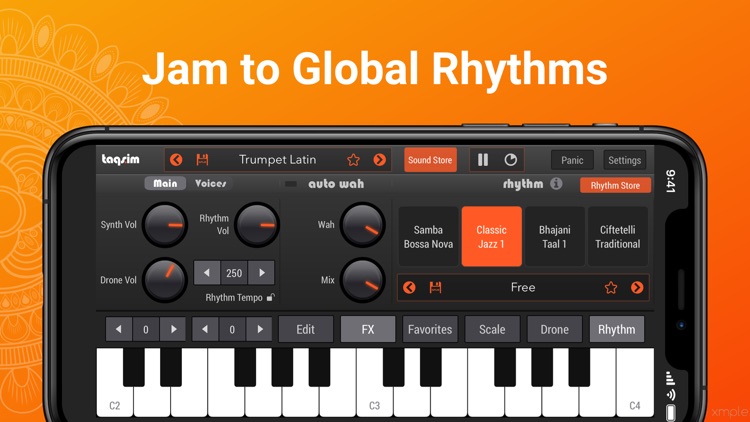750x422 pixels.
Task: Click the Synth Vol knob
Action: 165,224
